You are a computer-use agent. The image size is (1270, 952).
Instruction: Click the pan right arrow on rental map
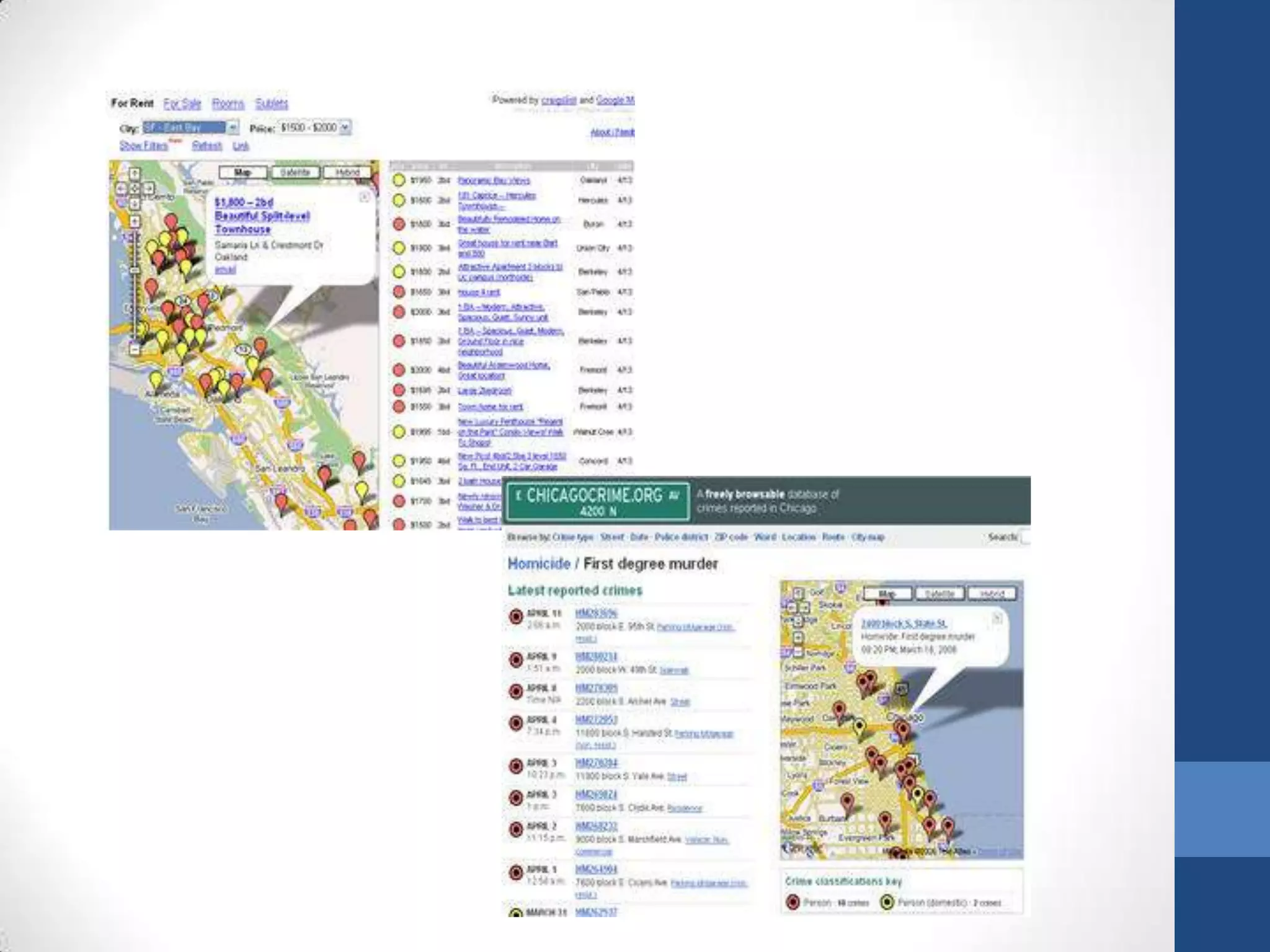149,188
